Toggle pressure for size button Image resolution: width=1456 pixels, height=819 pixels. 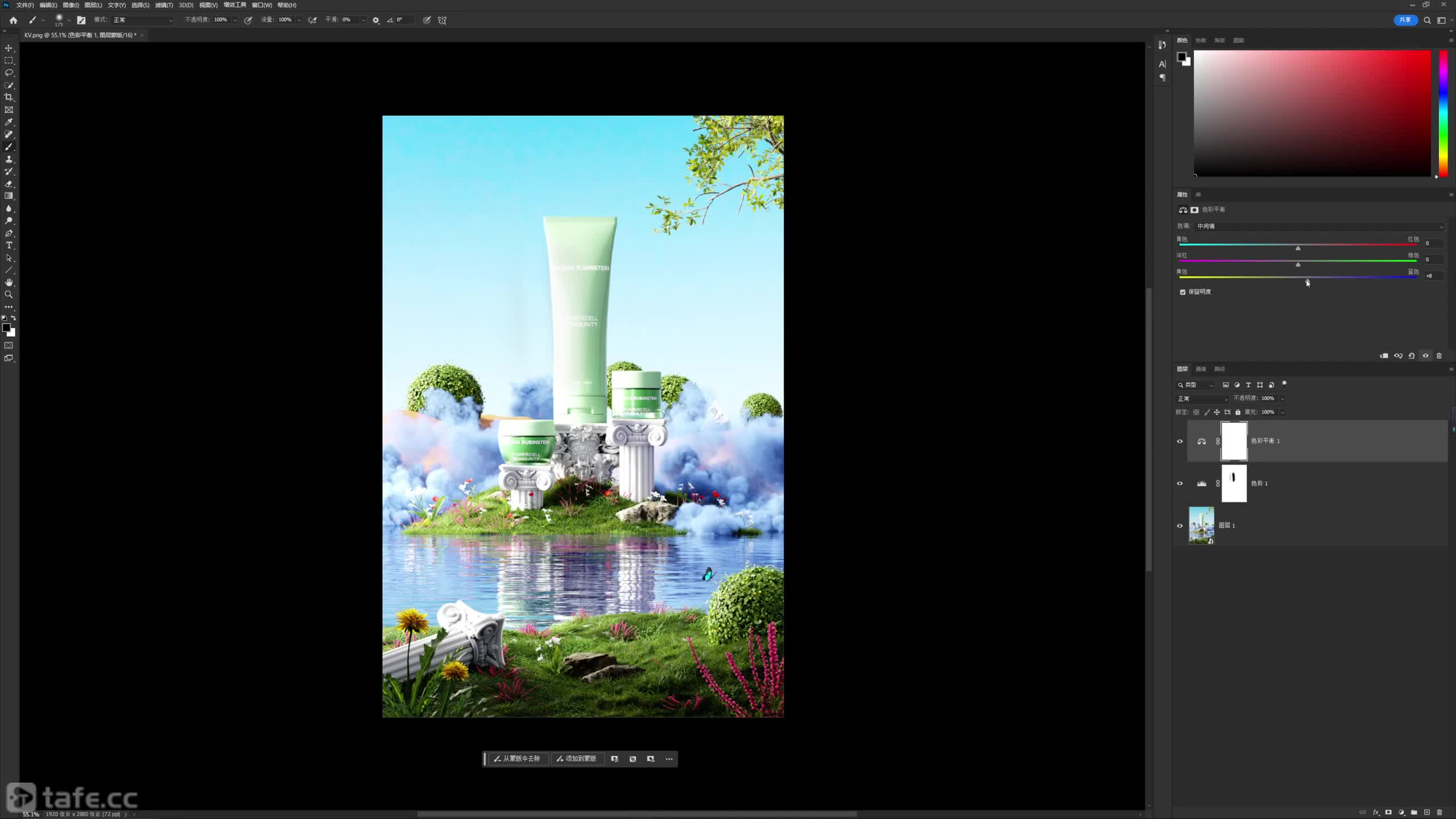coord(427,20)
